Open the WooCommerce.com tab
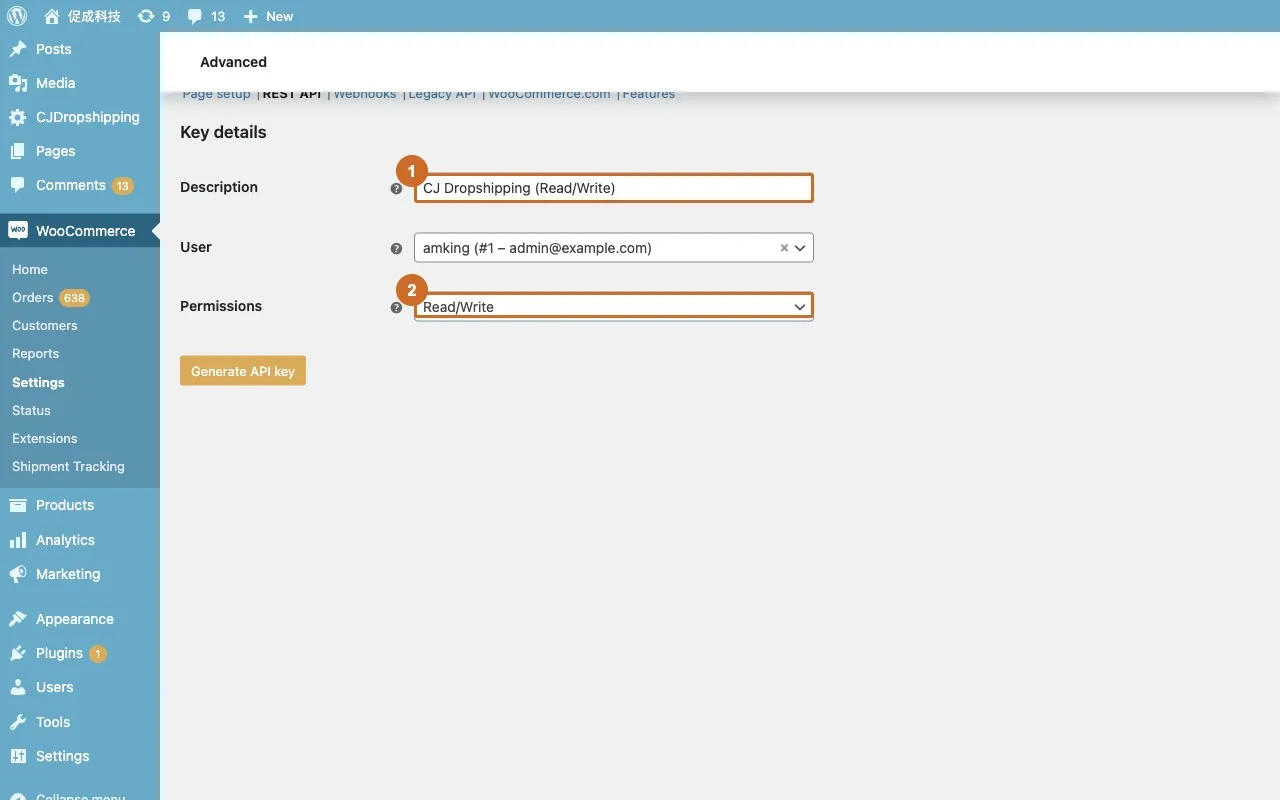The width and height of the screenshot is (1280, 800). (549, 94)
